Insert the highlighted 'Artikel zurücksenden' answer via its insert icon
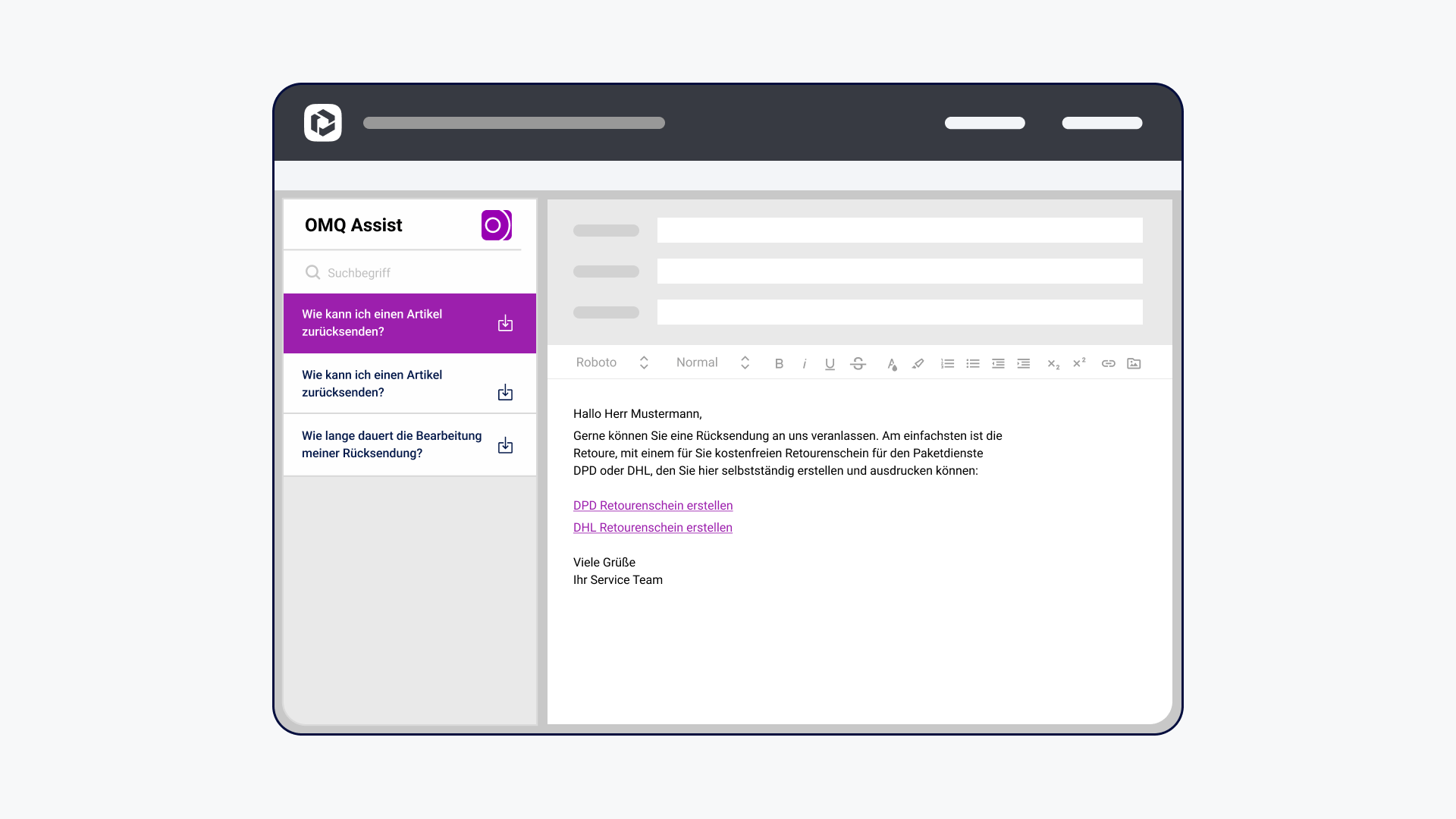The width and height of the screenshot is (1456, 819). click(x=505, y=324)
